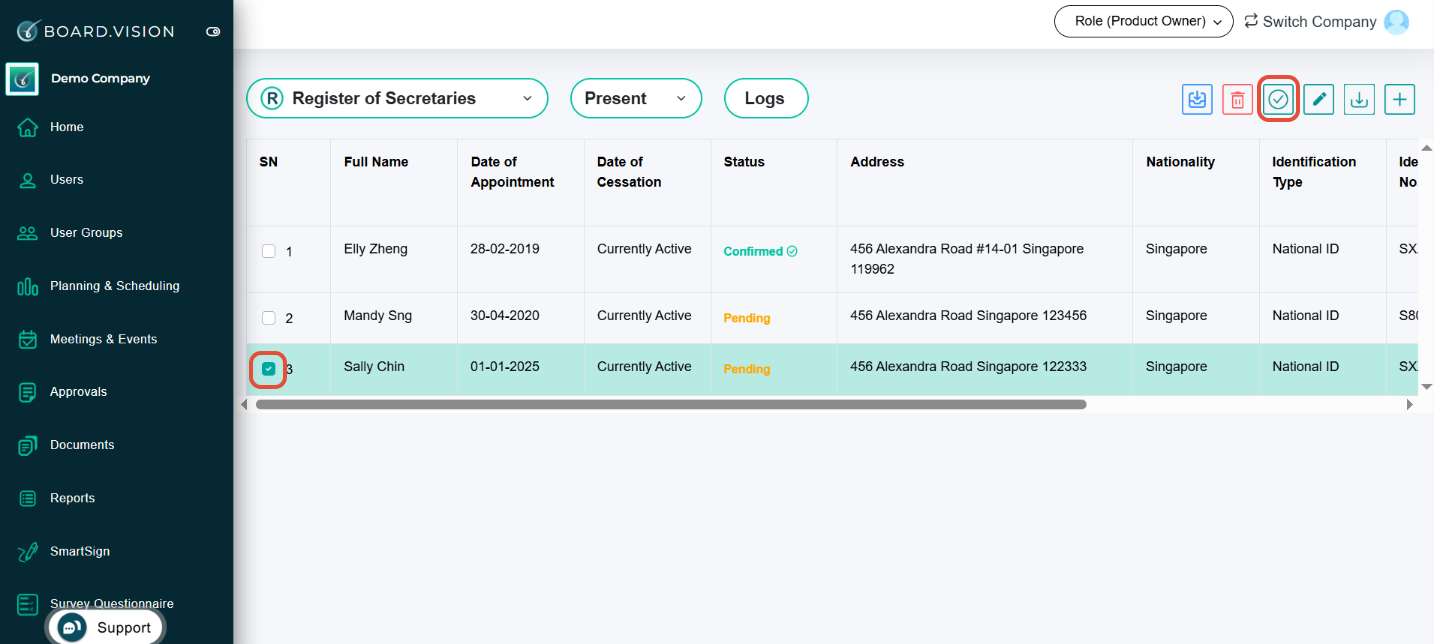The image size is (1434, 644).
Task: Click the download arrow icon
Action: 1359,99
